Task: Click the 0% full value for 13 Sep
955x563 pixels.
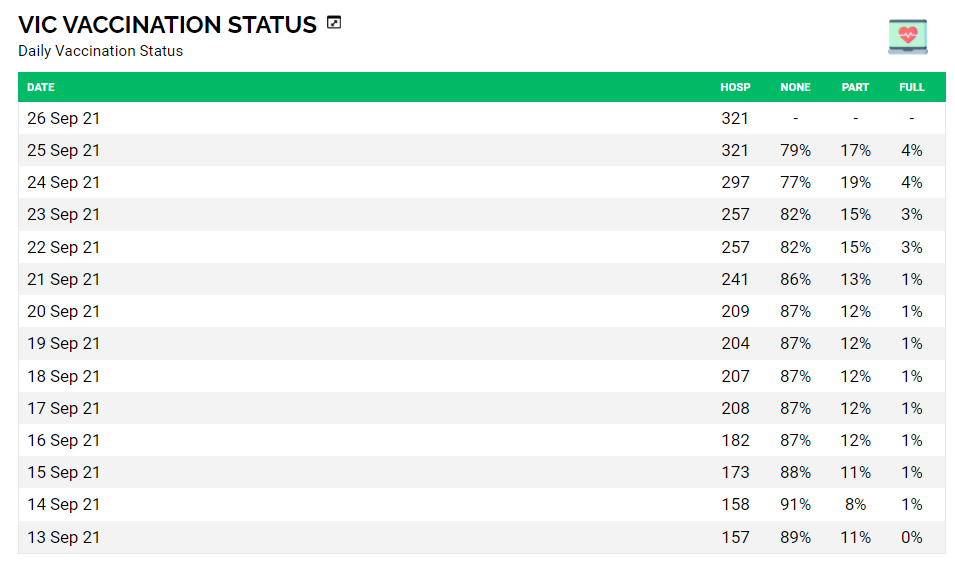Action: tap(911, 537)
